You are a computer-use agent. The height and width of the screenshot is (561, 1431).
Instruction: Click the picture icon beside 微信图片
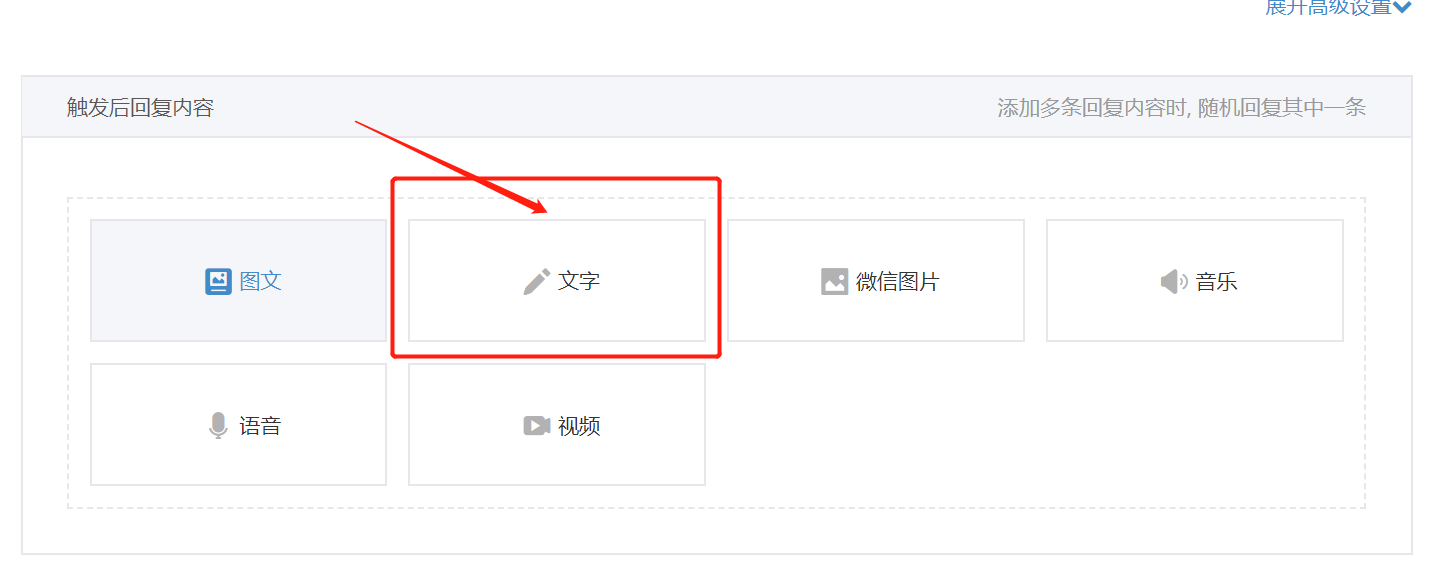coord(834,281)
